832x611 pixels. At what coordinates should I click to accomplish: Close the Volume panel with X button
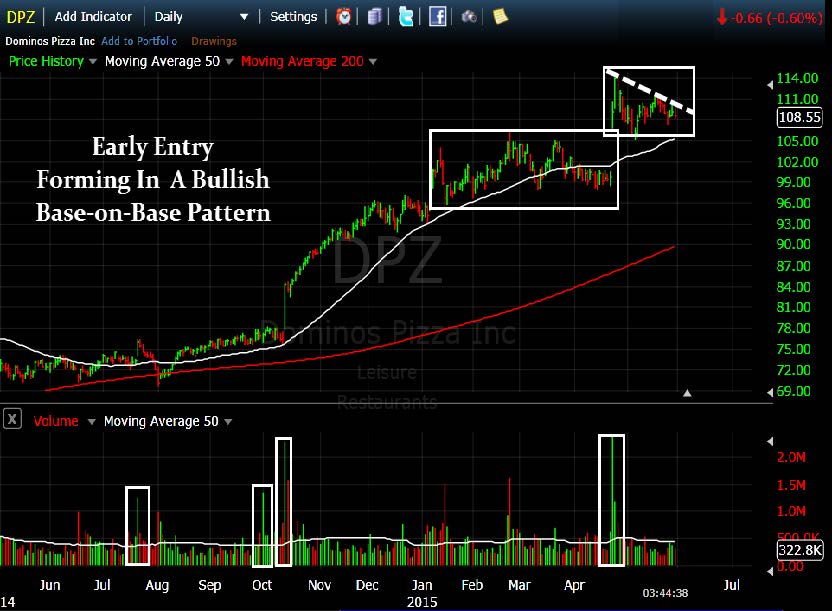[x=12, y=419]
